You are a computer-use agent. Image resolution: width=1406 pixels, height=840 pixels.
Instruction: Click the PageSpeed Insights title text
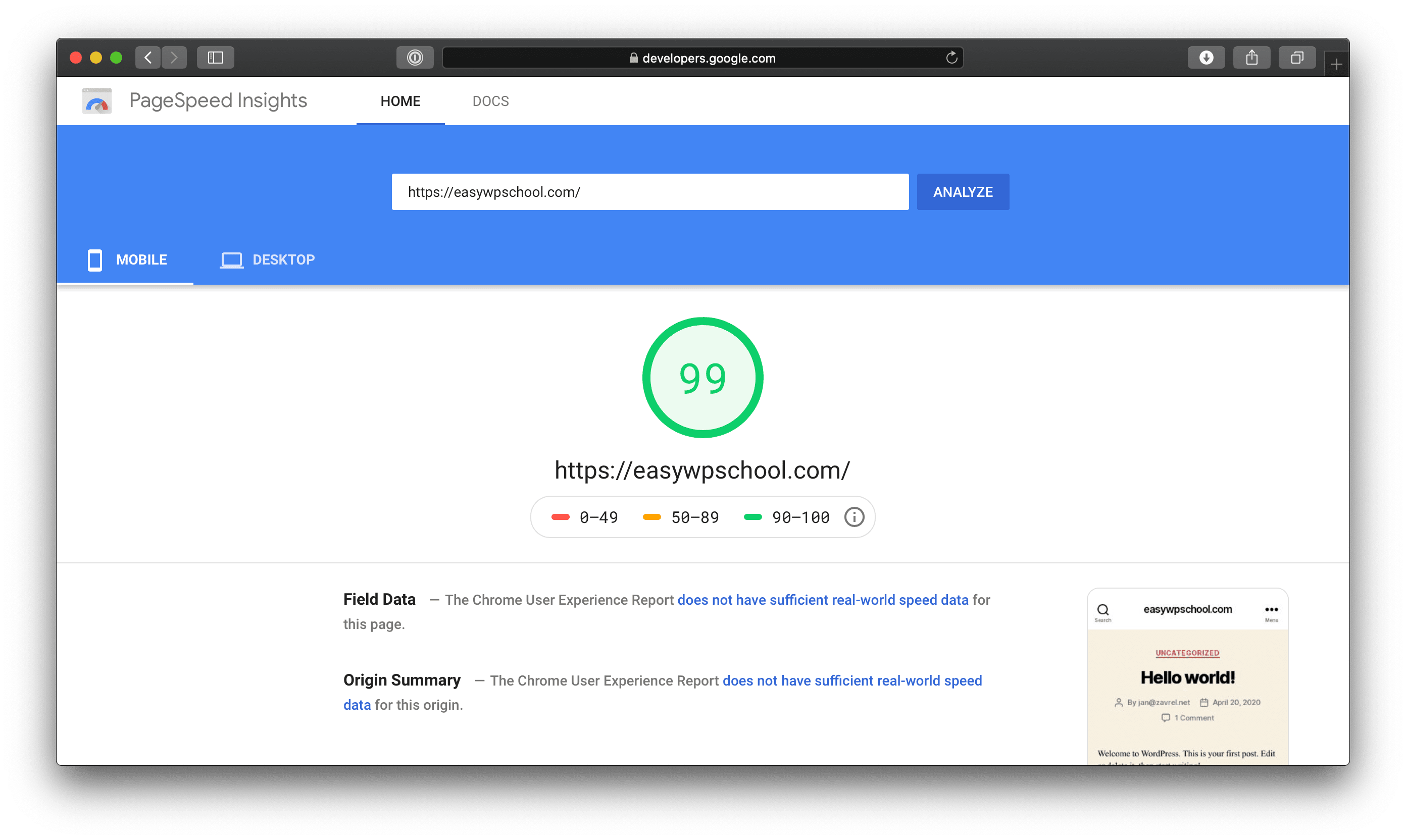click(218, 100)
